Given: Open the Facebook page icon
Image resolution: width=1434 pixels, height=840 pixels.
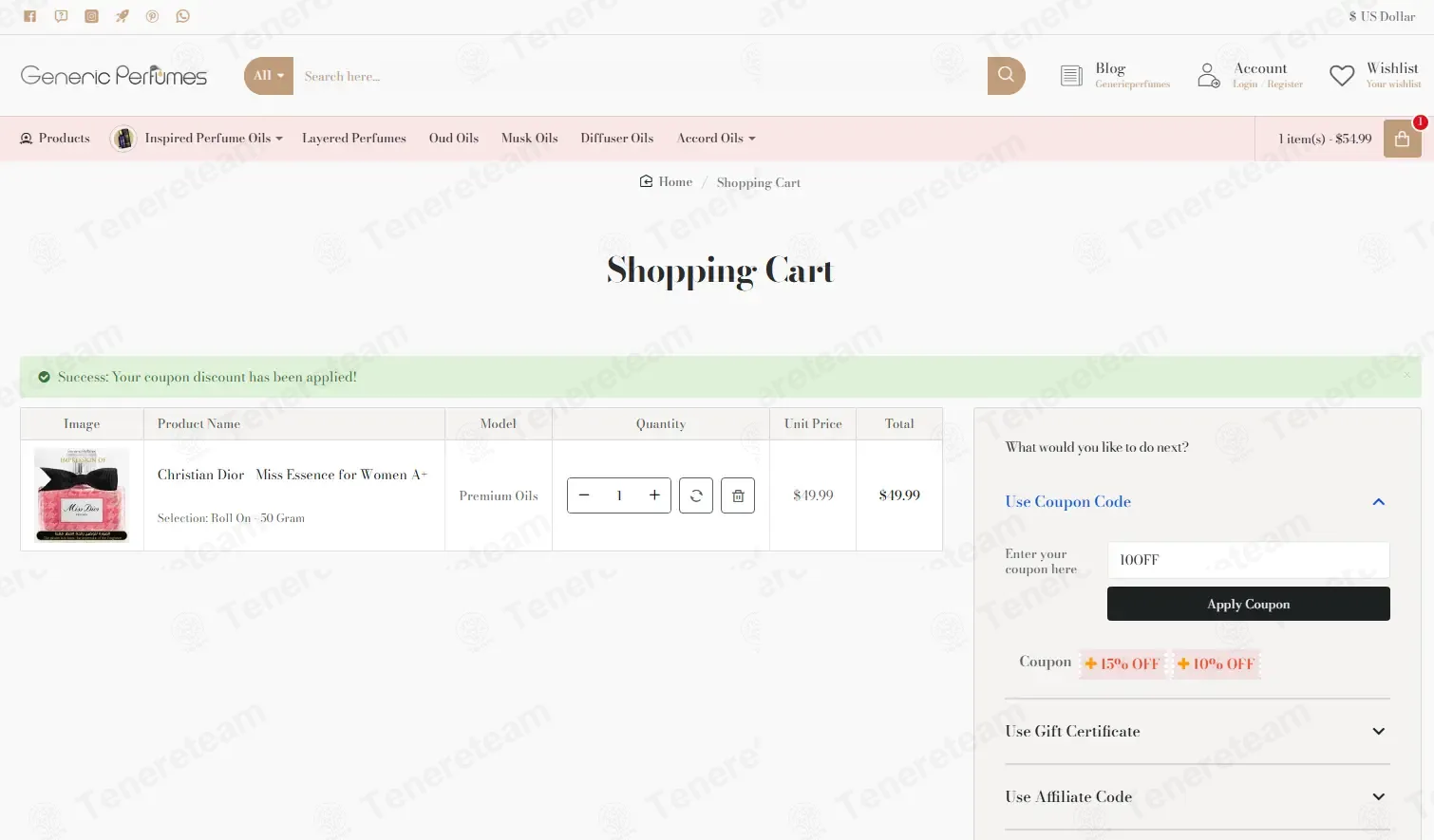Looking at the screenshot, I should 29,16.
